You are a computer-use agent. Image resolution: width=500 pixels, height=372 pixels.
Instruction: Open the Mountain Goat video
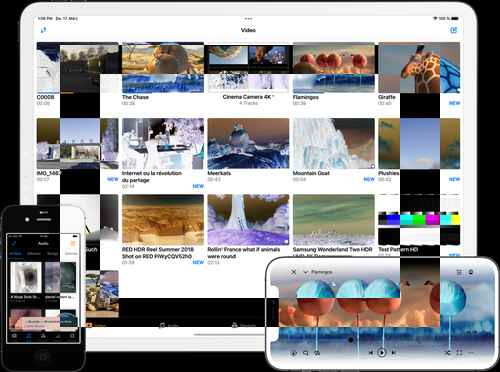click(x=334, y=144)
